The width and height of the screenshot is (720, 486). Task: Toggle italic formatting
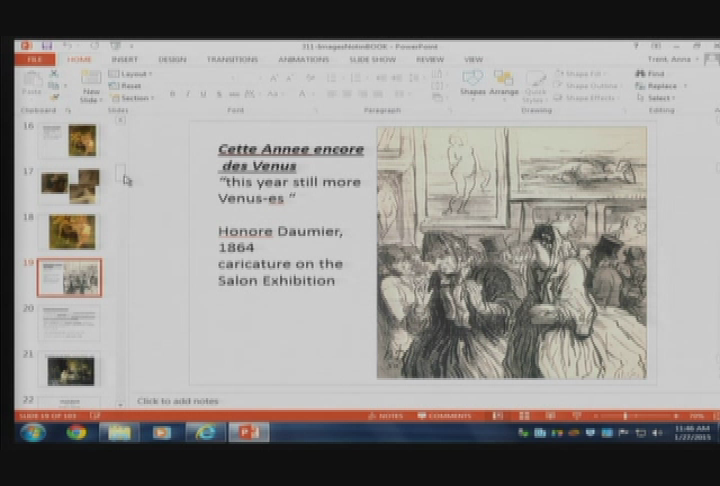tap(188, 94)
